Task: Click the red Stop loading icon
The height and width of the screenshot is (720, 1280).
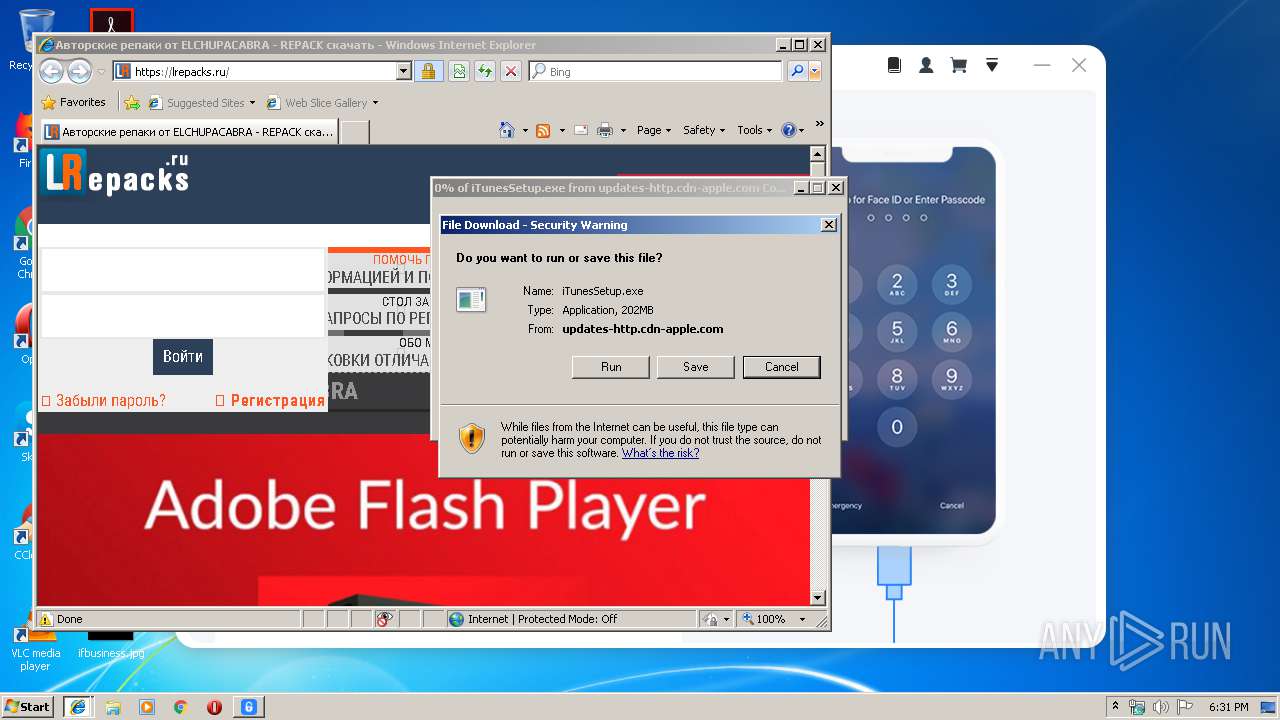Action: click(510, 71)
